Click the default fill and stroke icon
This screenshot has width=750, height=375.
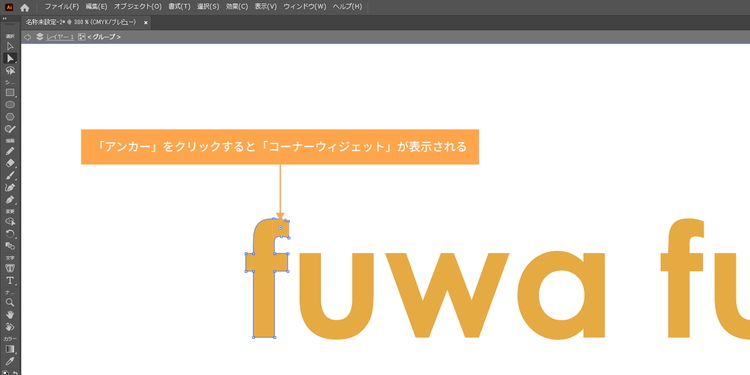[x=6, y=373]
